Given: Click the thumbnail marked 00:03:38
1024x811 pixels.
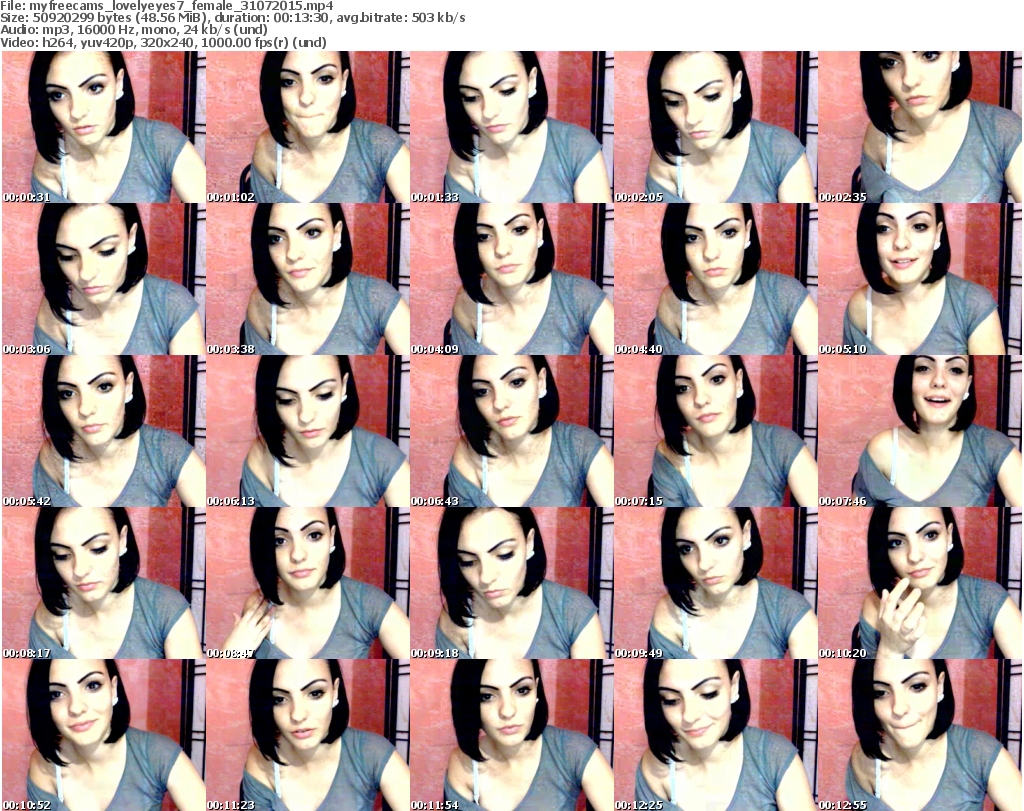Looking at the screenshot, I should click(308, 279).
